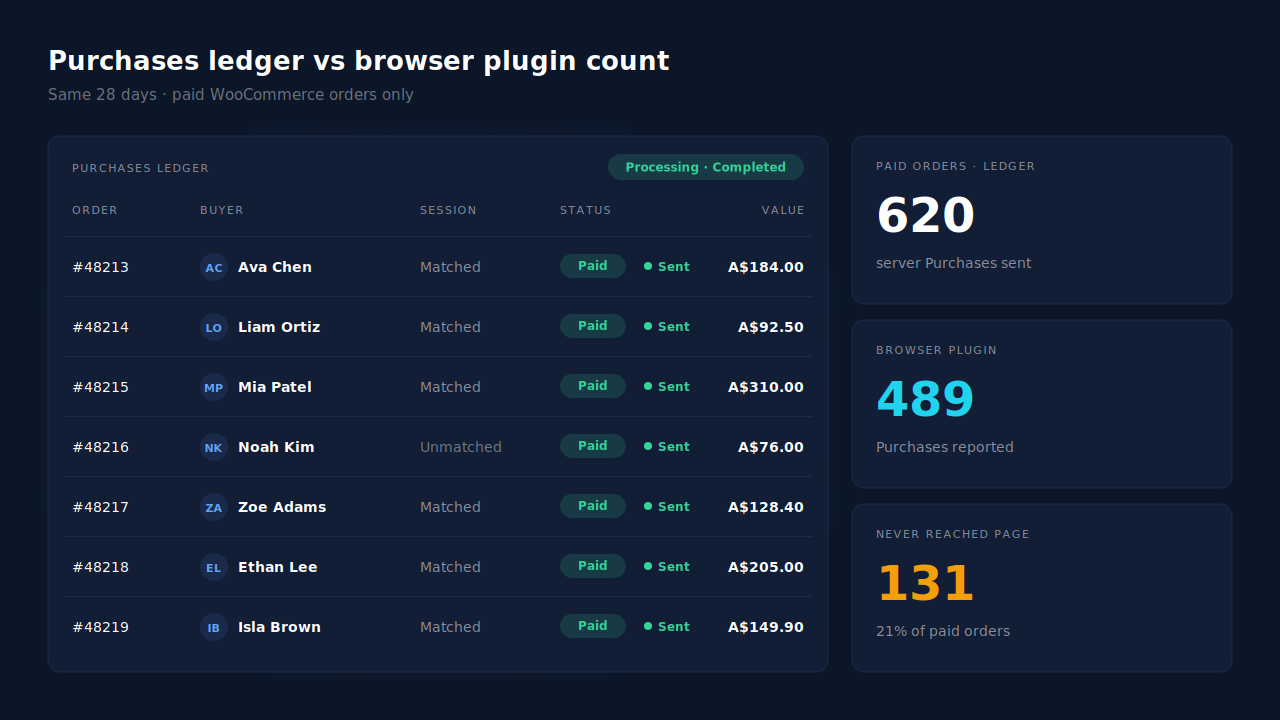
Task: Click the STATUS column header
Action: click(x=585, y=210)
